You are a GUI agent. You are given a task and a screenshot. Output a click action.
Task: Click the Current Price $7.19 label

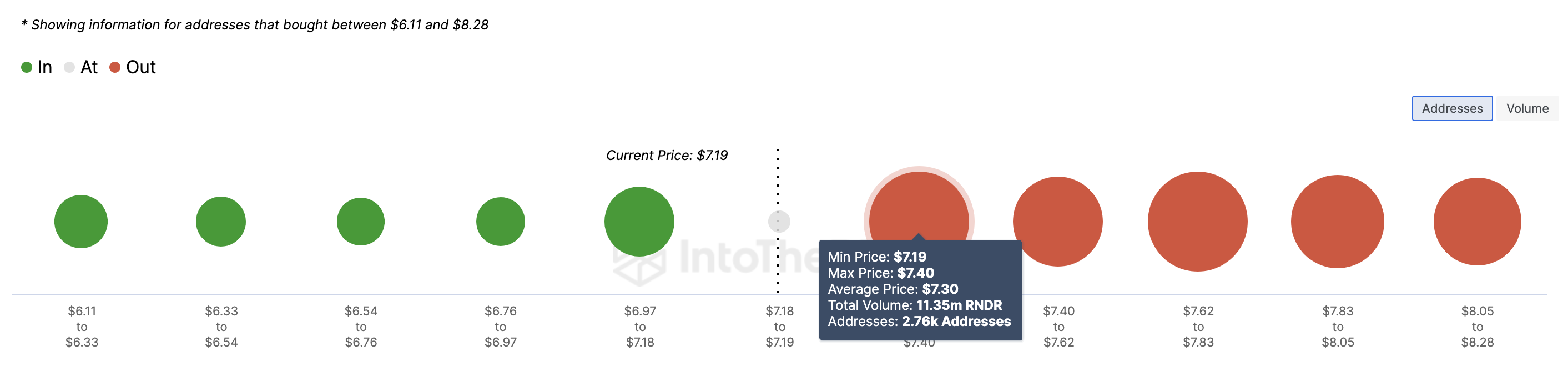coord(667,155)
